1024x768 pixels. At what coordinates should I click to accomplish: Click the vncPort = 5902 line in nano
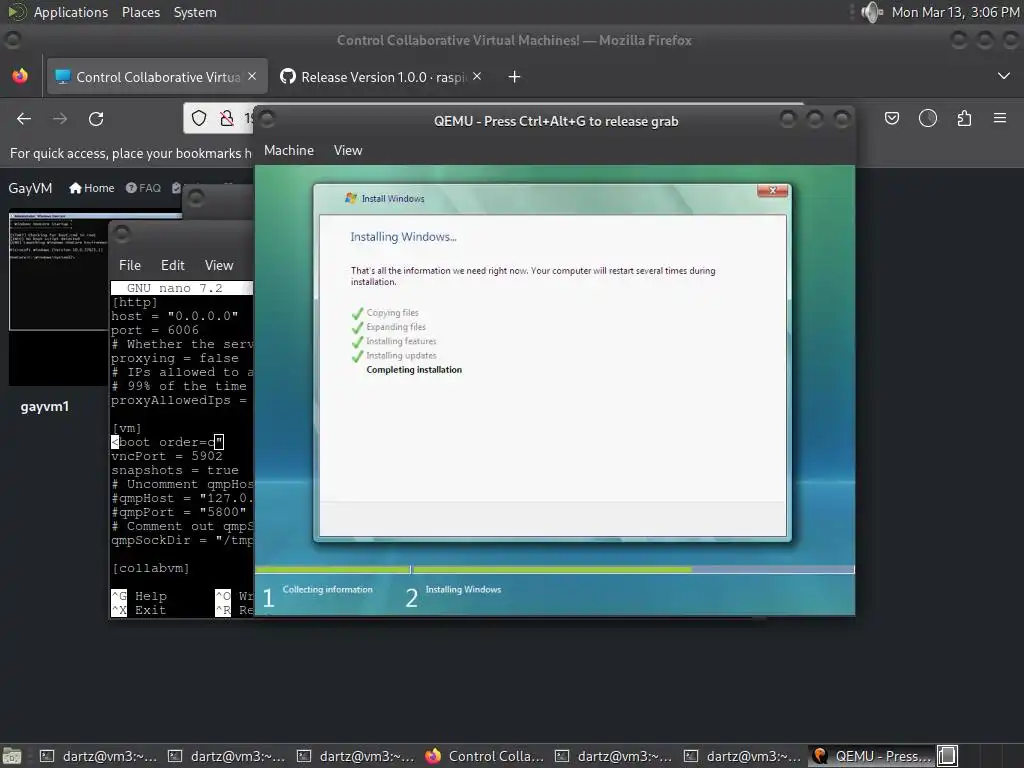pos(167,456)
